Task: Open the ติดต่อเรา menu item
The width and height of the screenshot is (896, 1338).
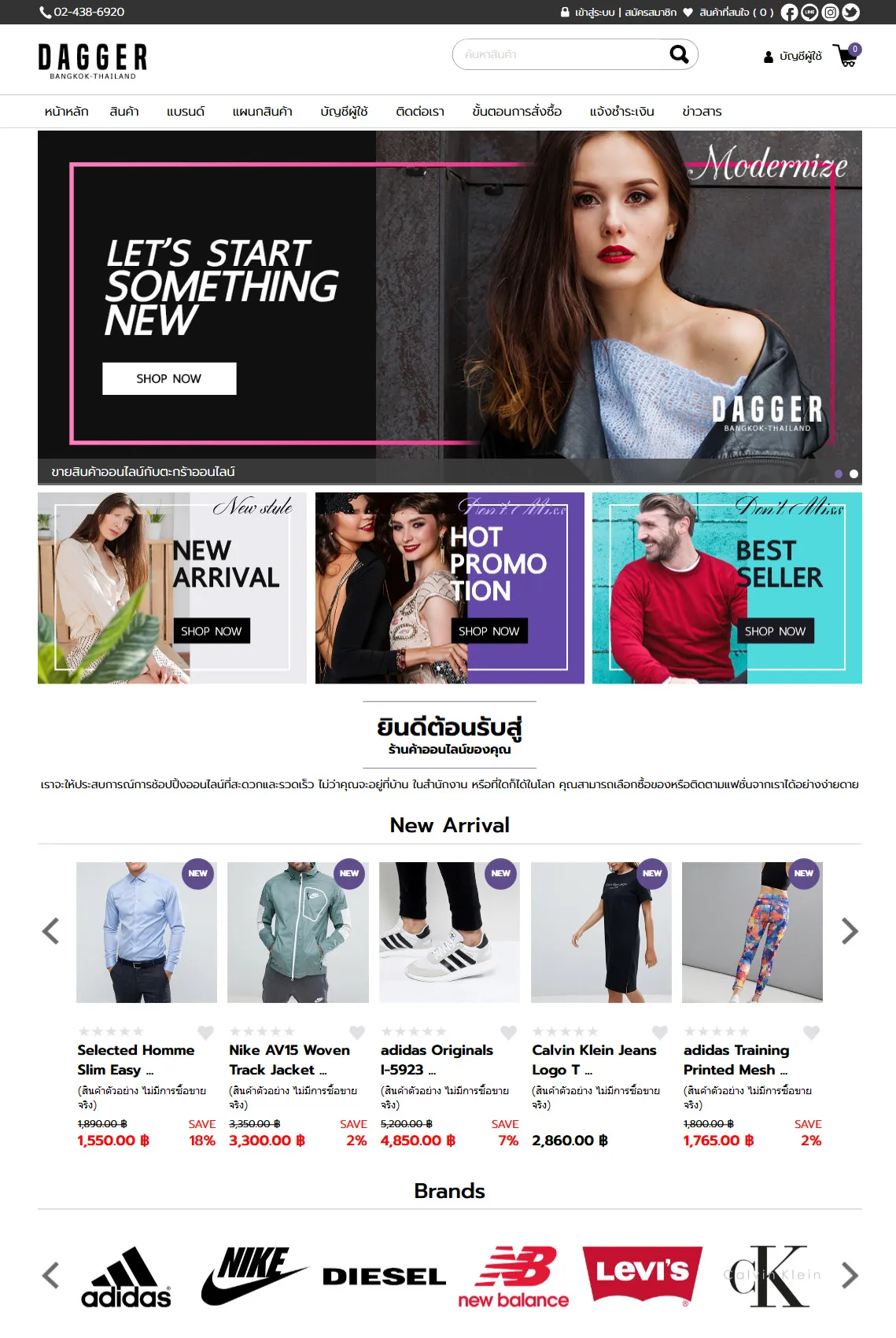Action: point(420,112)
